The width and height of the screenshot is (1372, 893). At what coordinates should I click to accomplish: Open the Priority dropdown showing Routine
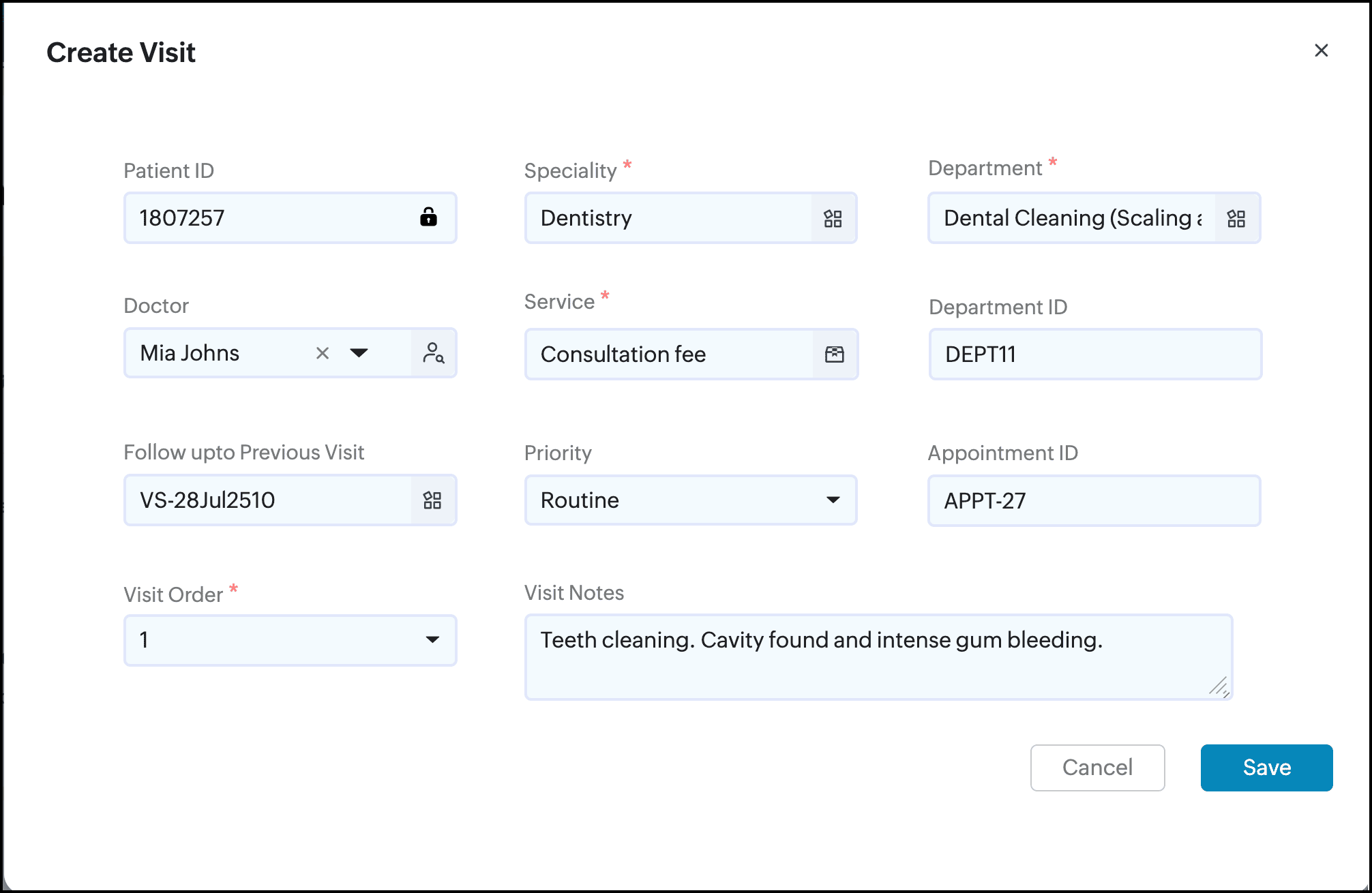point(690,500)
